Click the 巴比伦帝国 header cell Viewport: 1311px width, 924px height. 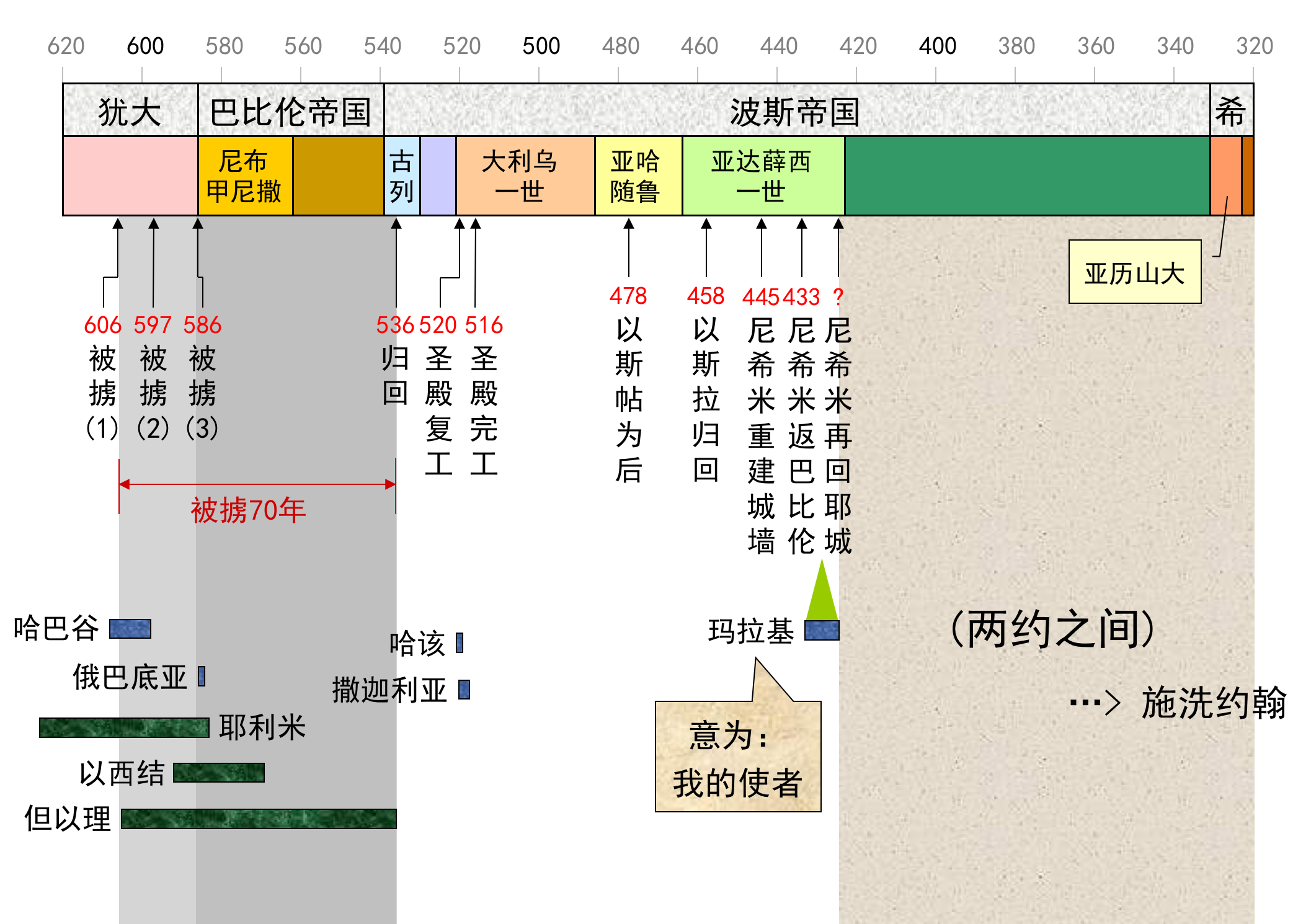[290, 111]
